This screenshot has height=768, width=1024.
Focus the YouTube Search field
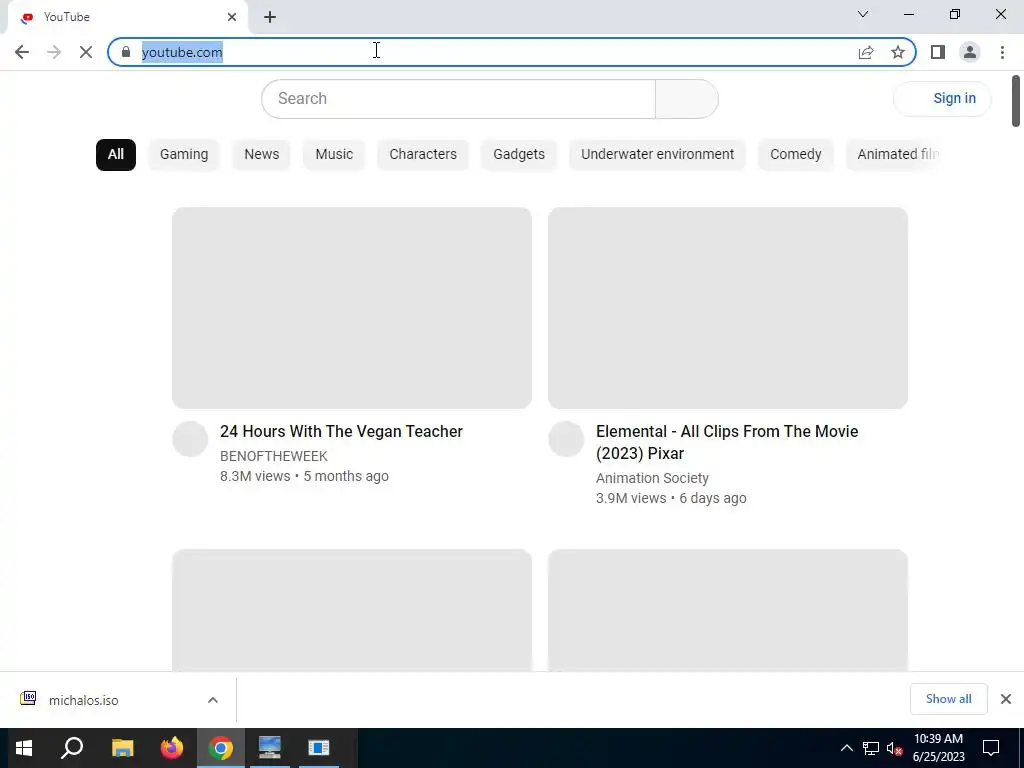pos(458,99)
